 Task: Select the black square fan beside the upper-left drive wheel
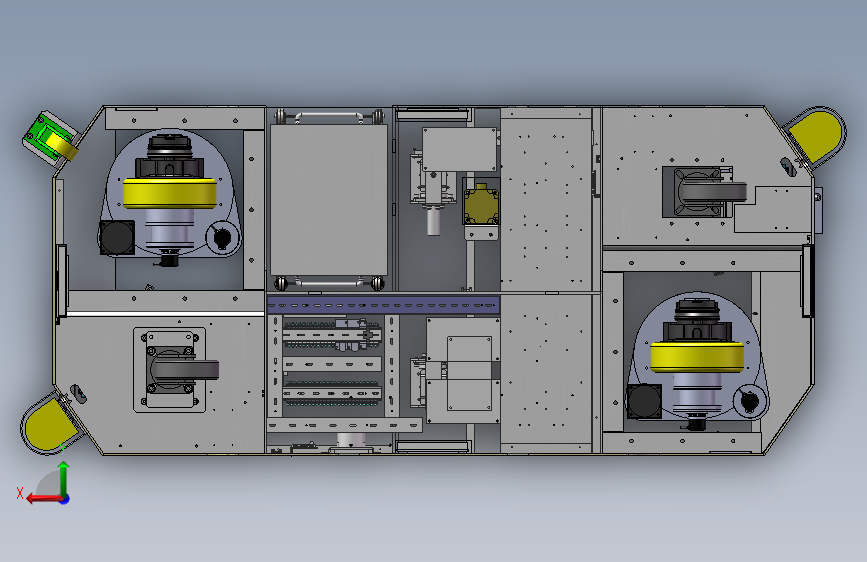pyautogui.click(x=117, y=238)
